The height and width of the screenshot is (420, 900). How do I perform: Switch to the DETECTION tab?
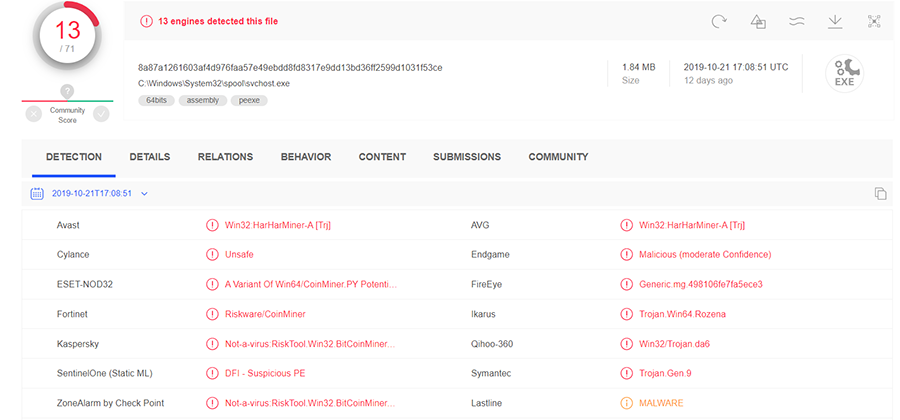74,157
